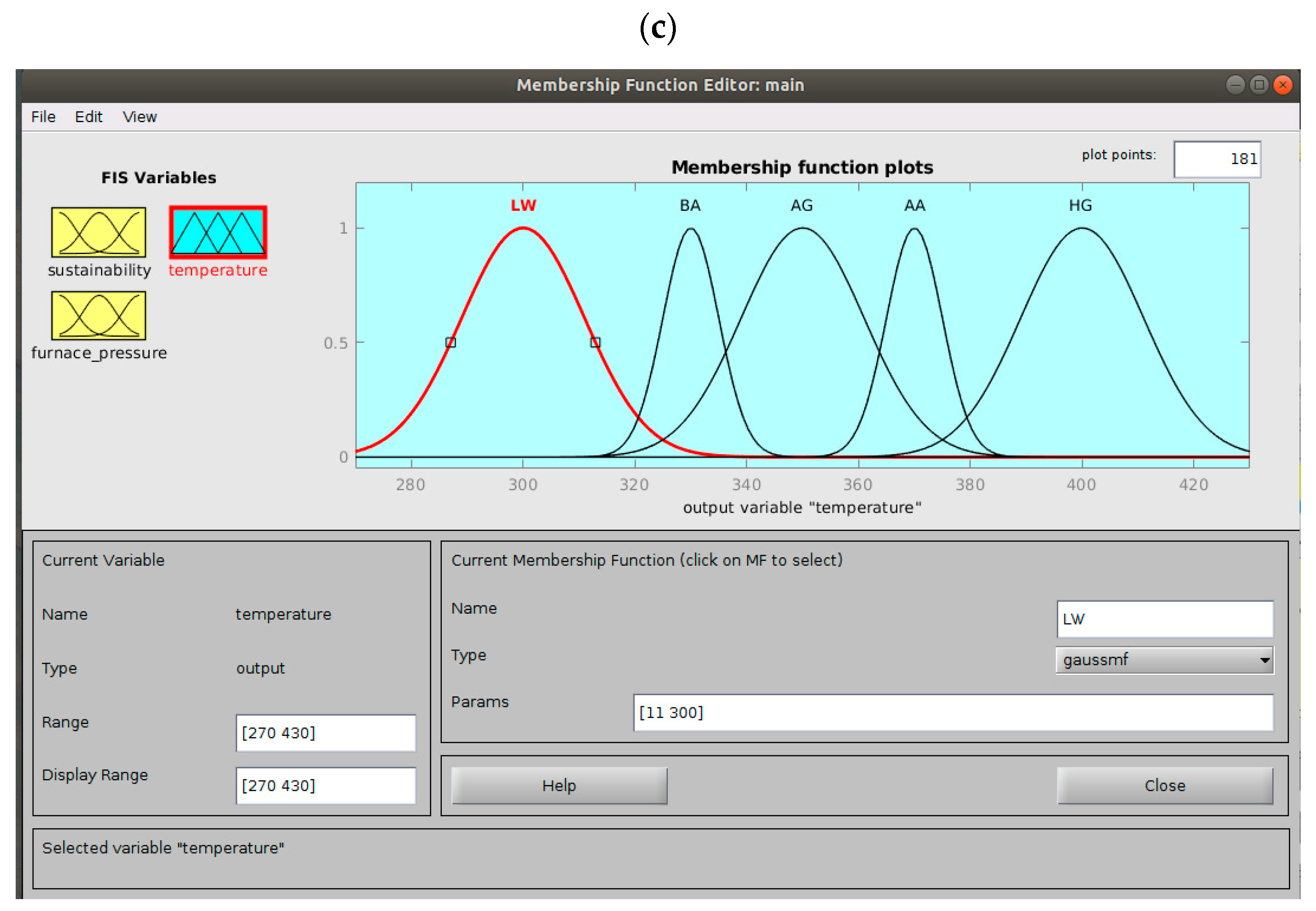Screen dimensions: 1316x911
Task: Select the HG membership function label
Action: click(x=1080, y=206)
